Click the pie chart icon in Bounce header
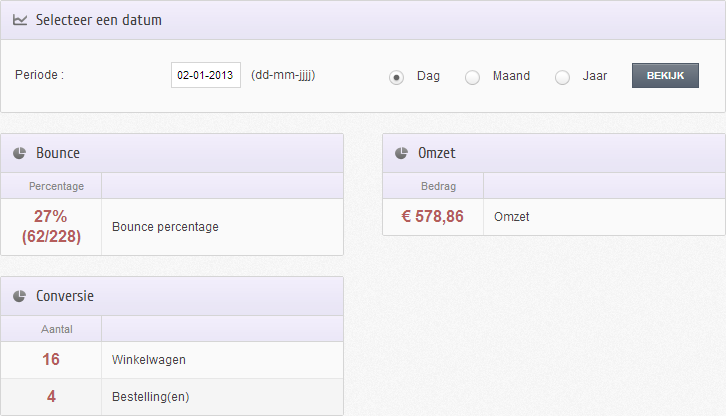This screenshot has height=416, width=726. (x=19, y=153)
